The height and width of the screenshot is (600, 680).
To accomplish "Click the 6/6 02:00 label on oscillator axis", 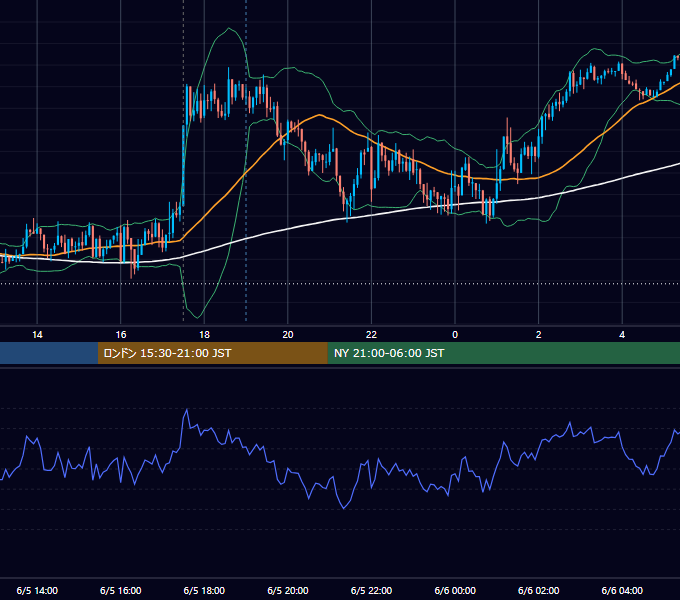I will tap(539, 590).
